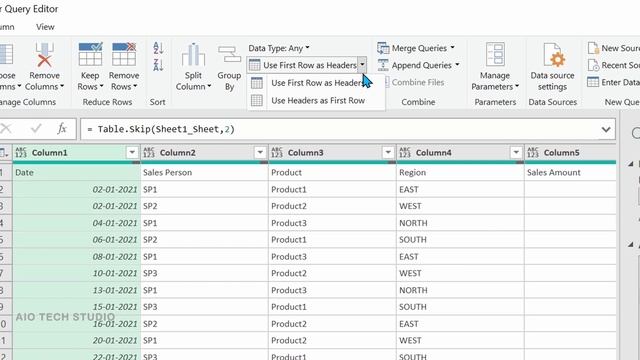Open the Remove Columns dropdown label
The width and height of the screenshot is (640, 360).
pyautogui.click(x=44, y=81)
